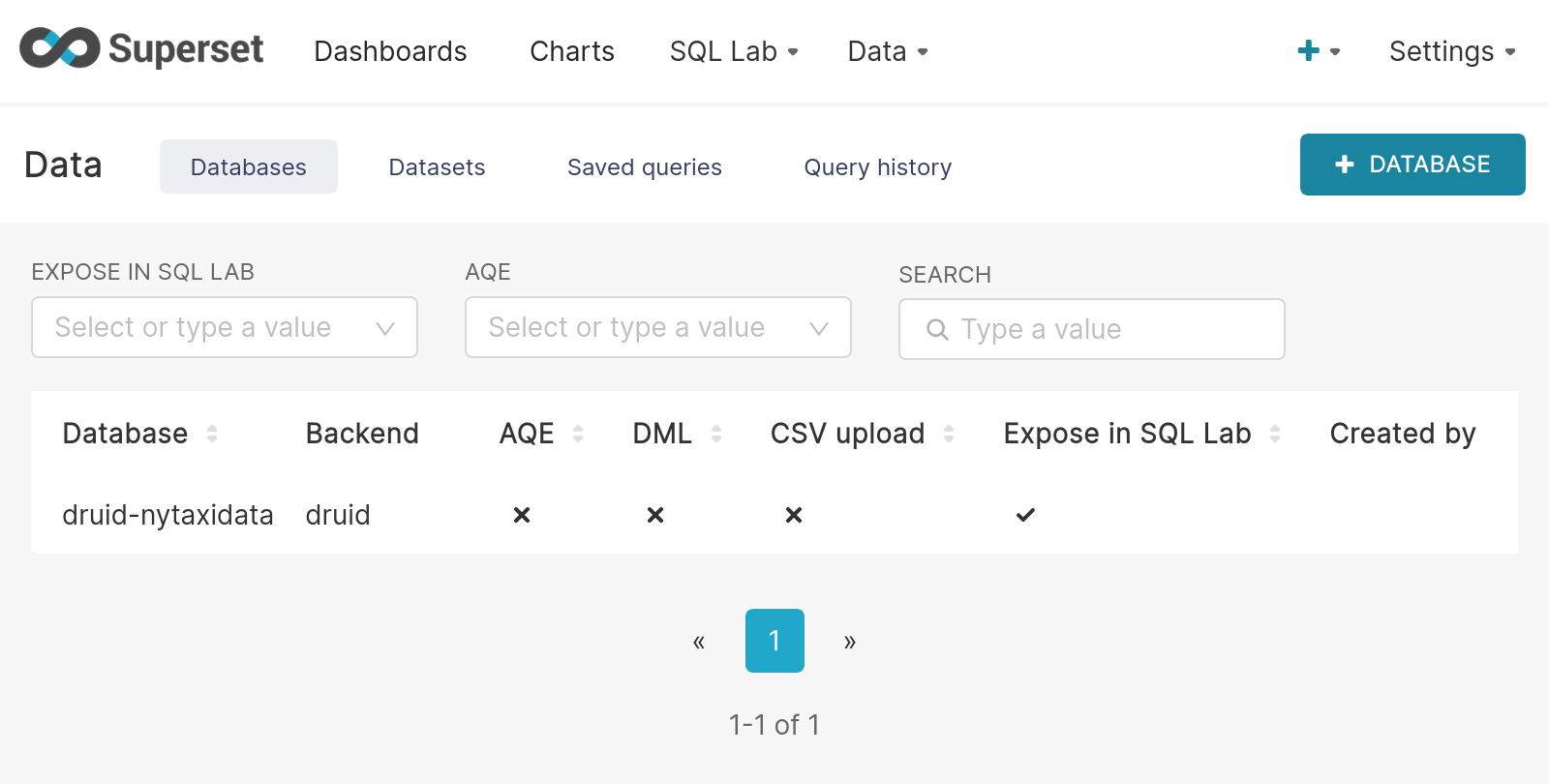This screenshot has width=1549, height=784.
Task: Sort the Database column using its sort icon
Action: (x=212, y=434)
